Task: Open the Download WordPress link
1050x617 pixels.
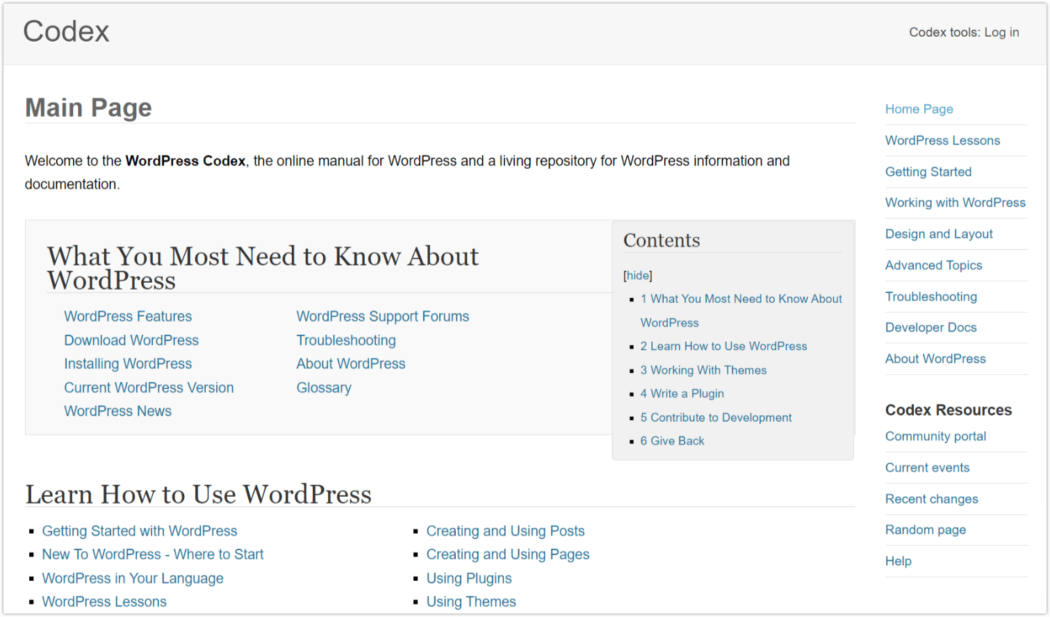Action: pos(131,340)
